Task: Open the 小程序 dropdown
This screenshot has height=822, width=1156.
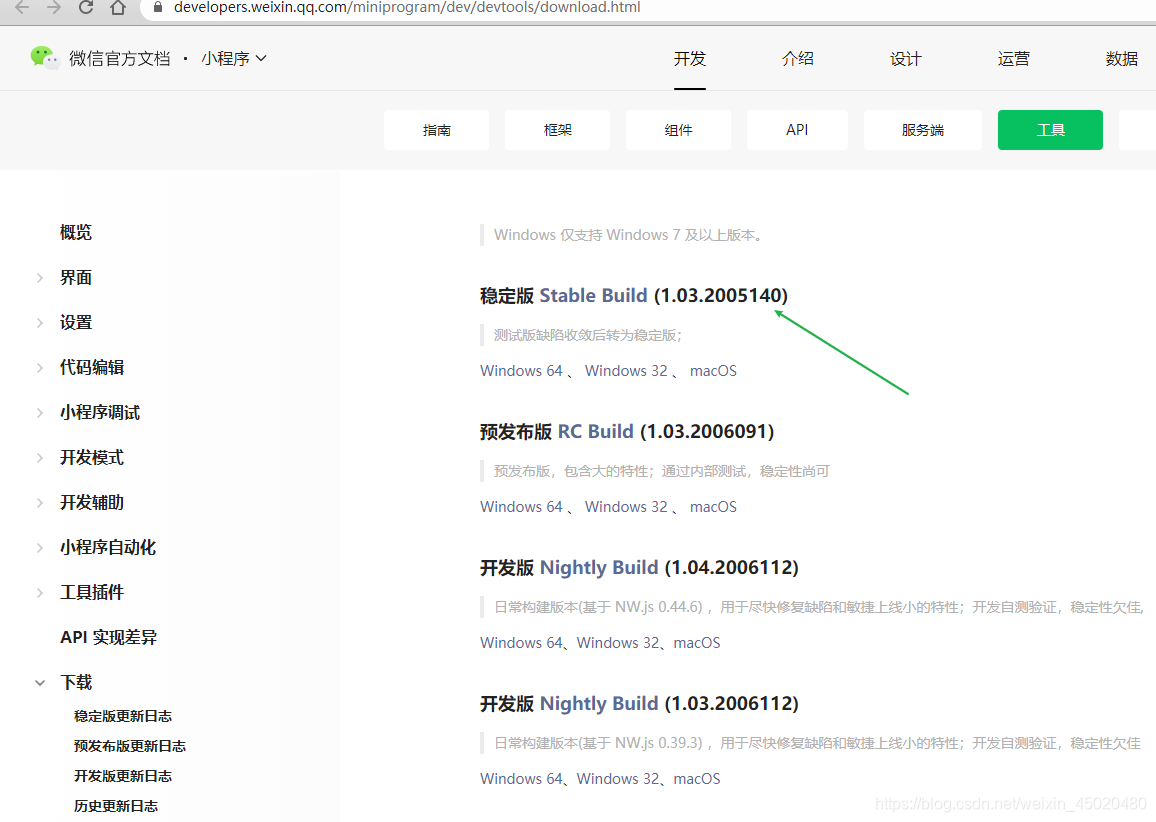Action: [x=234, y=58]
